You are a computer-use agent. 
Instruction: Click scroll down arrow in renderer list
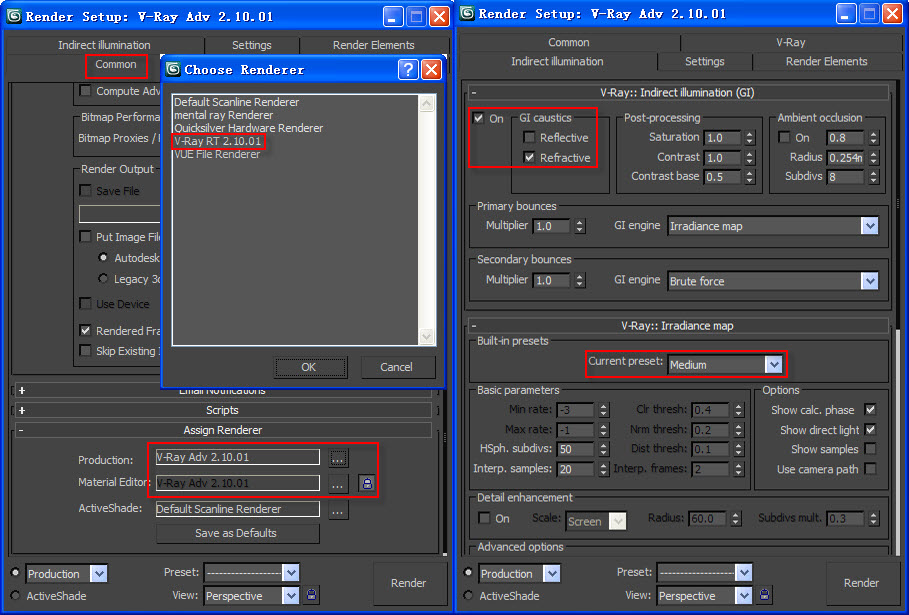427,336
